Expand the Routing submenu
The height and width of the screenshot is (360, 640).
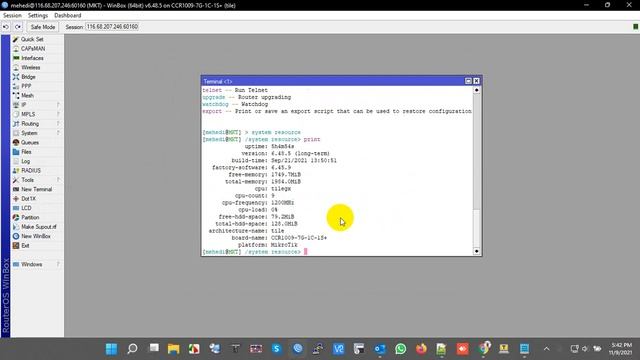click(37, 124)
